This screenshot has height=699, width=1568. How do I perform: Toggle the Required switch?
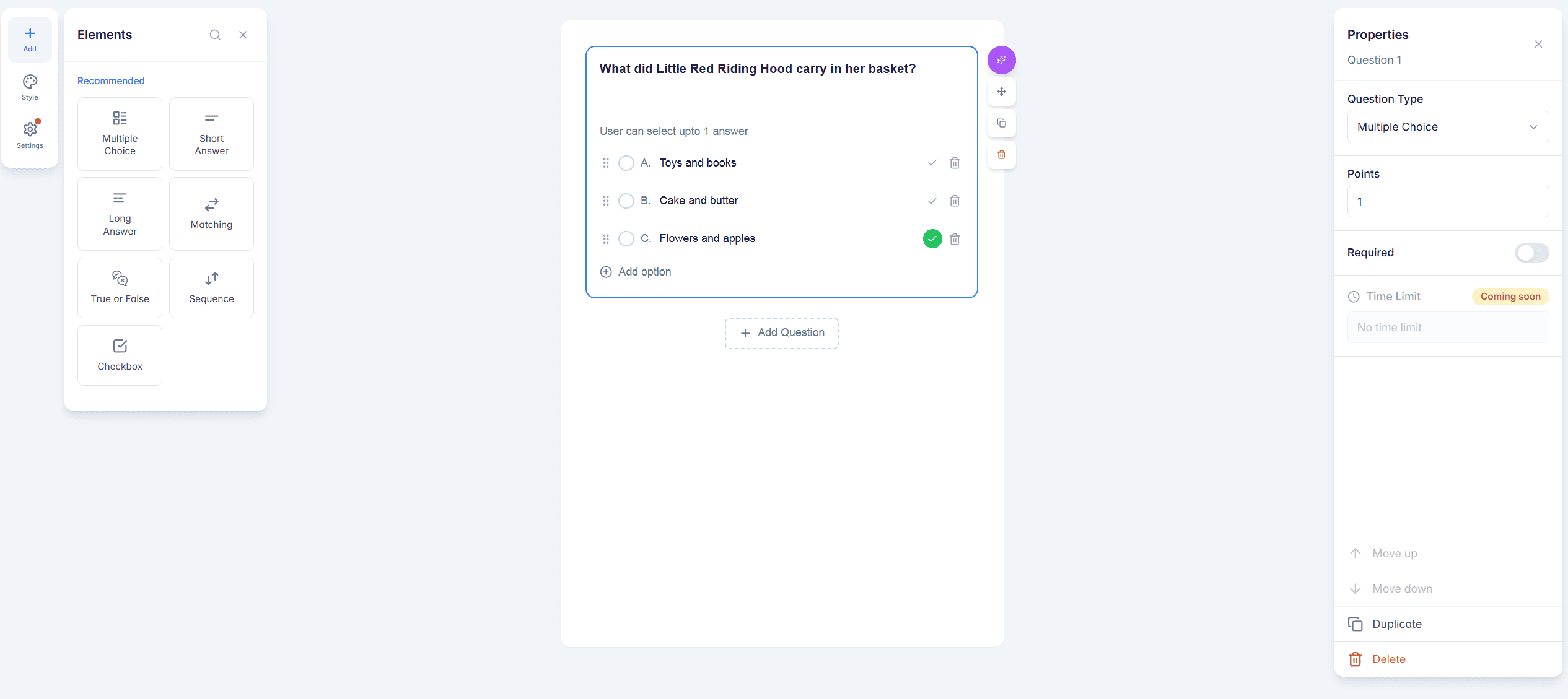[1531, 253]
